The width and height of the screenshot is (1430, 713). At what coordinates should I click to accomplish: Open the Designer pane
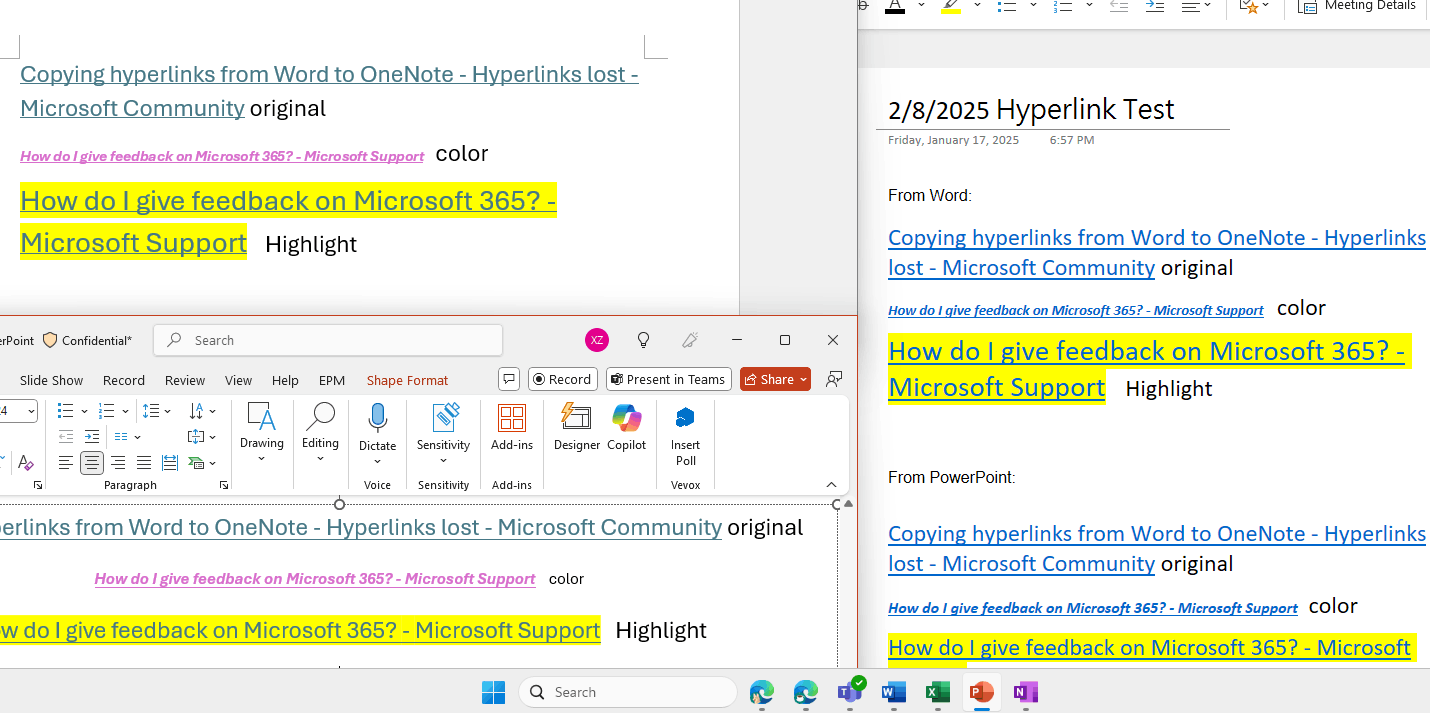(577, 427)
